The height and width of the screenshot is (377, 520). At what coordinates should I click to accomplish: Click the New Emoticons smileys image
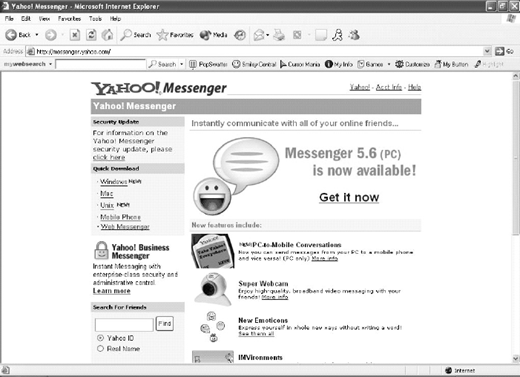213,327
